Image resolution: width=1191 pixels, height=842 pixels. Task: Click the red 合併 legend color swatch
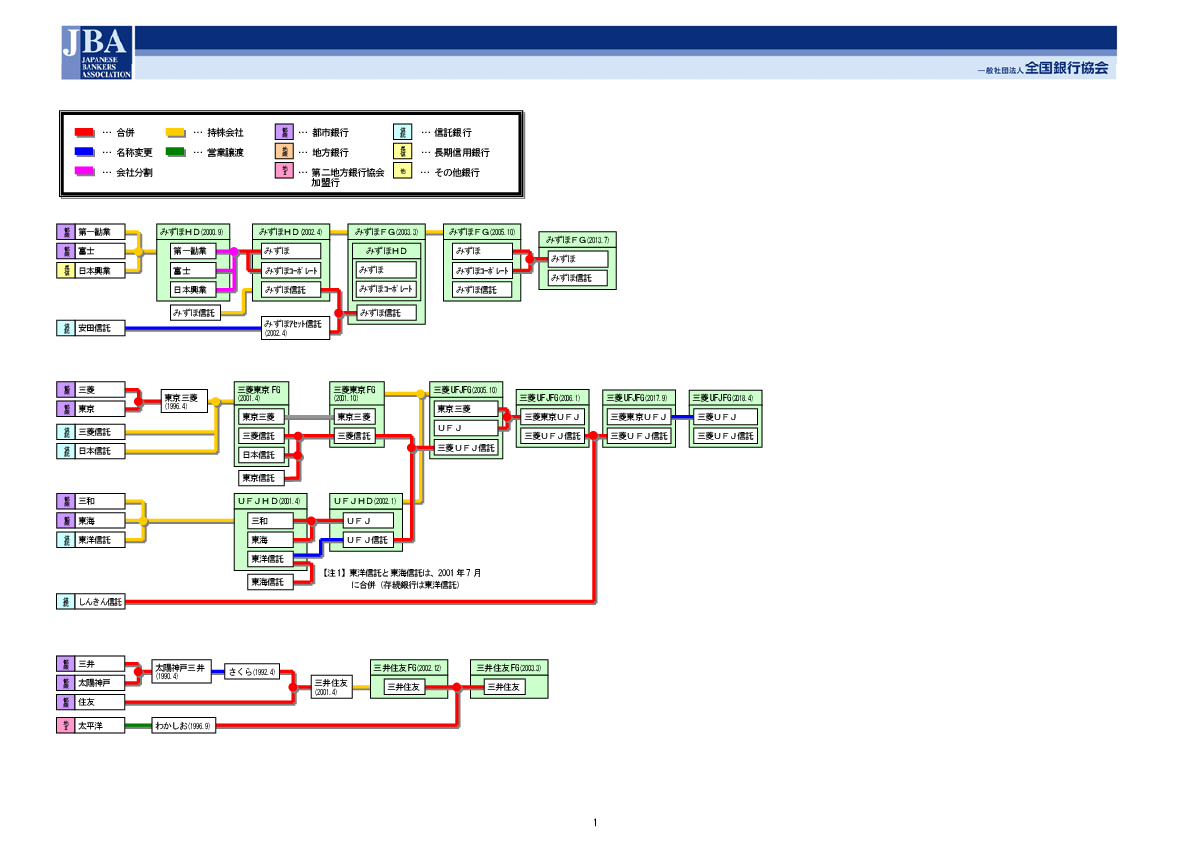[x=86, y=132]
